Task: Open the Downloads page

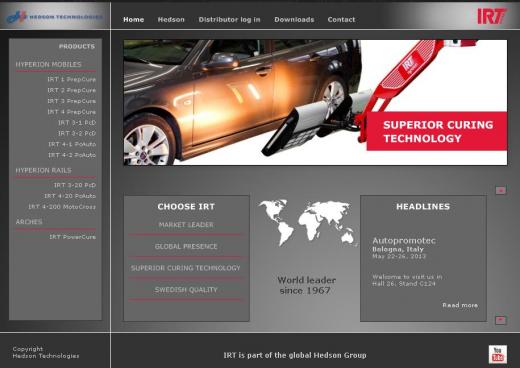Action: (x=294, y=20)
